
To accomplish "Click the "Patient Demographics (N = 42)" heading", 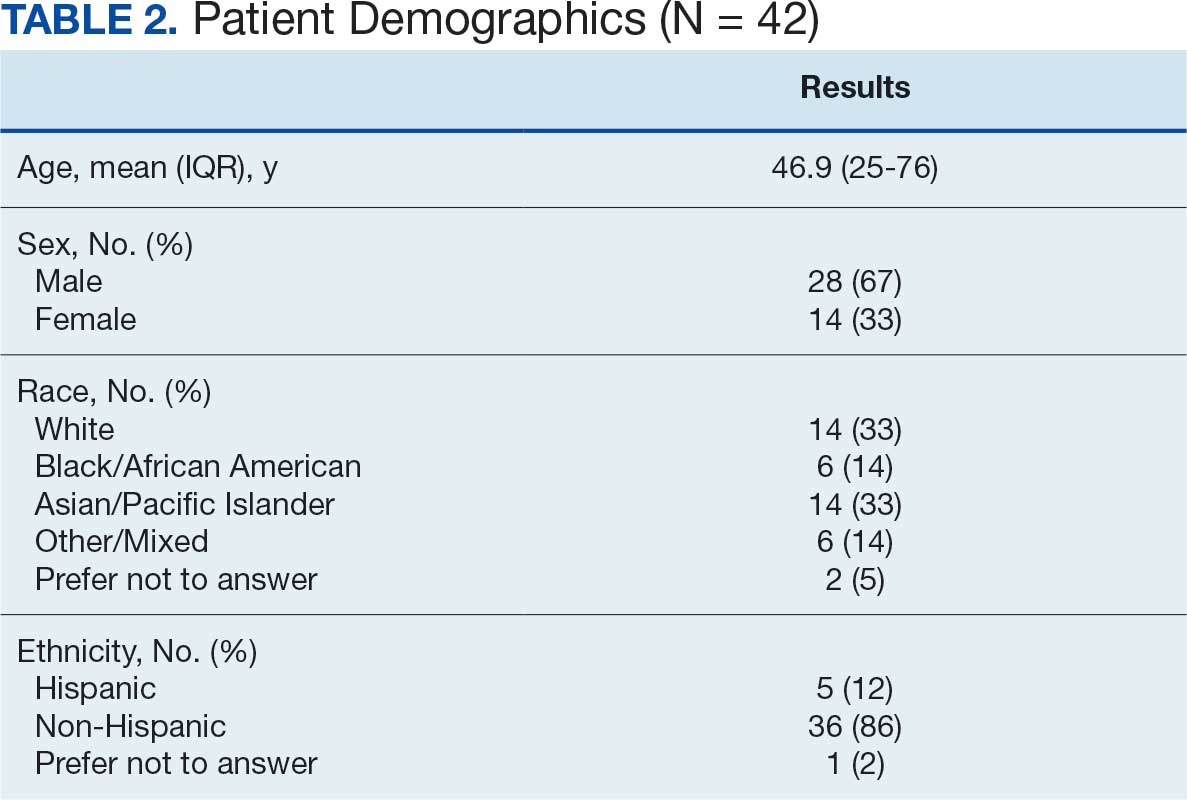I will [x=505, y=22].
